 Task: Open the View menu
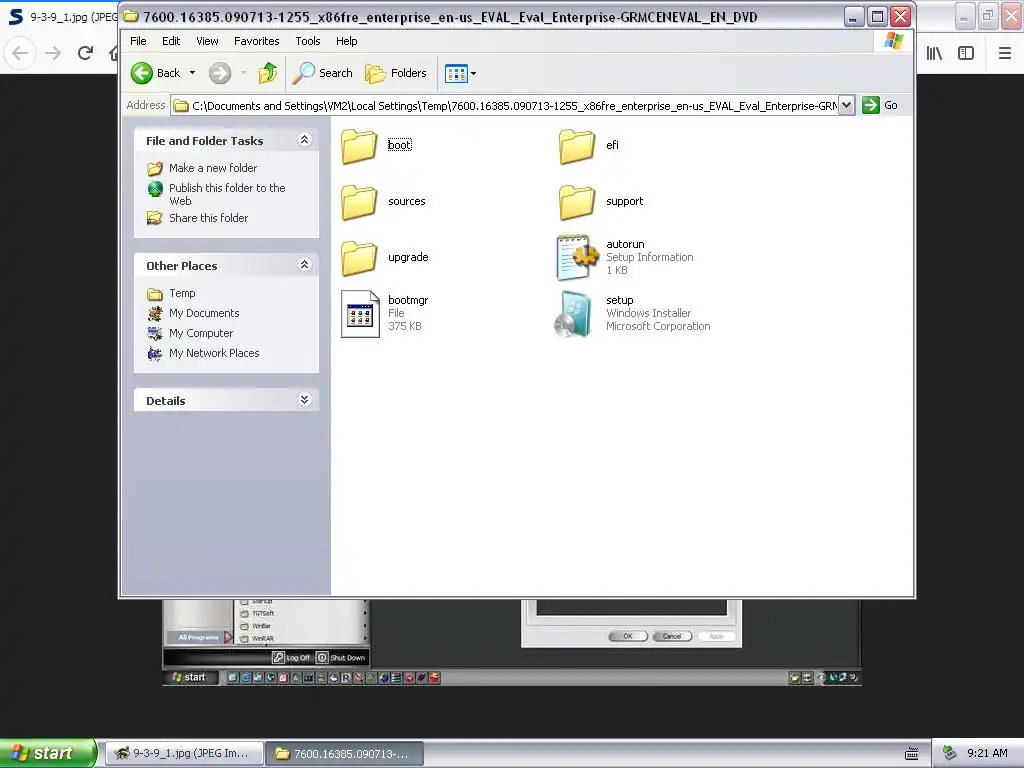click(208, 41)
